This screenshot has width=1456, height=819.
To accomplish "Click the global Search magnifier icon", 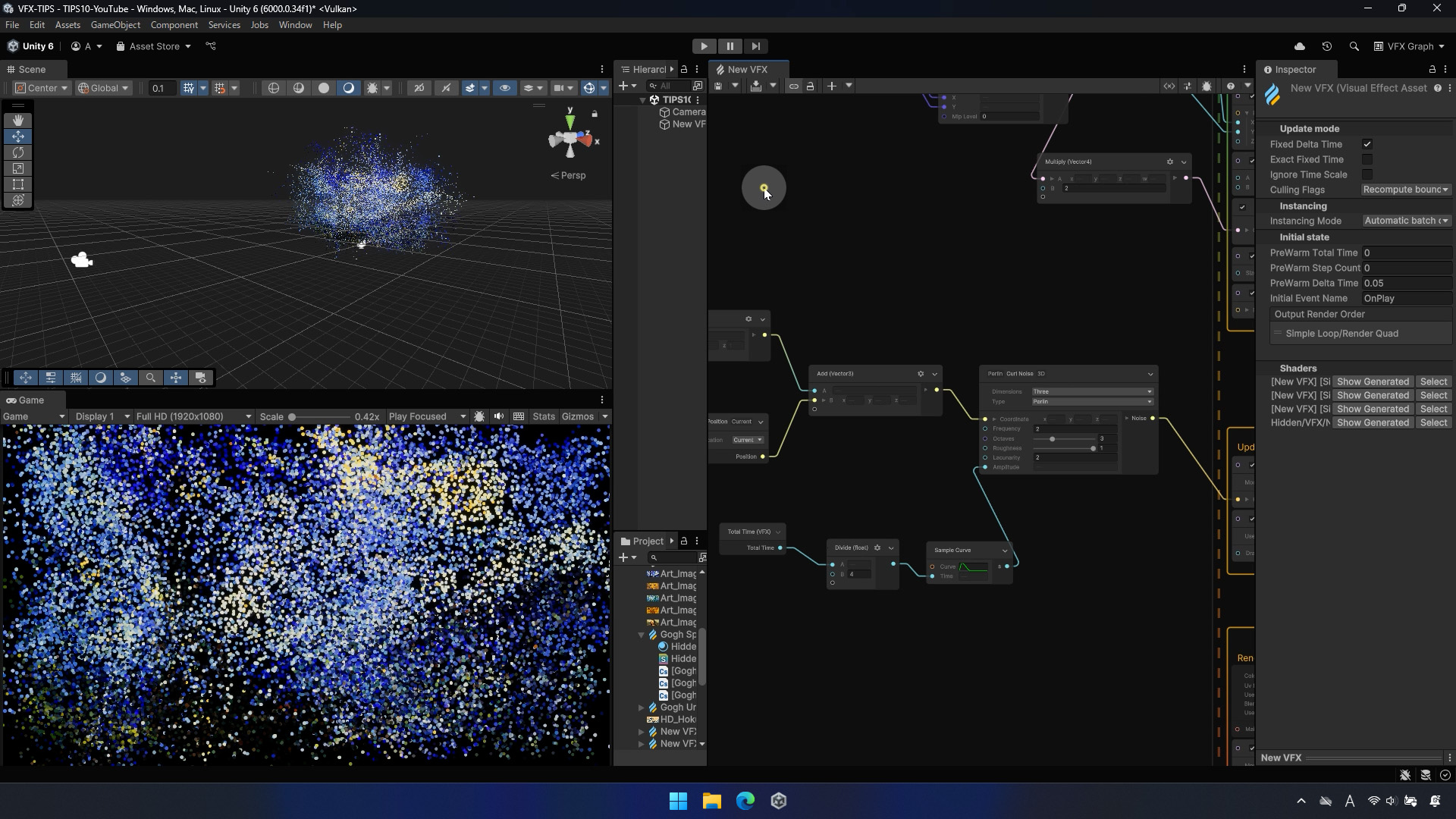I will pyautogui.click(x=1354, y=46).
